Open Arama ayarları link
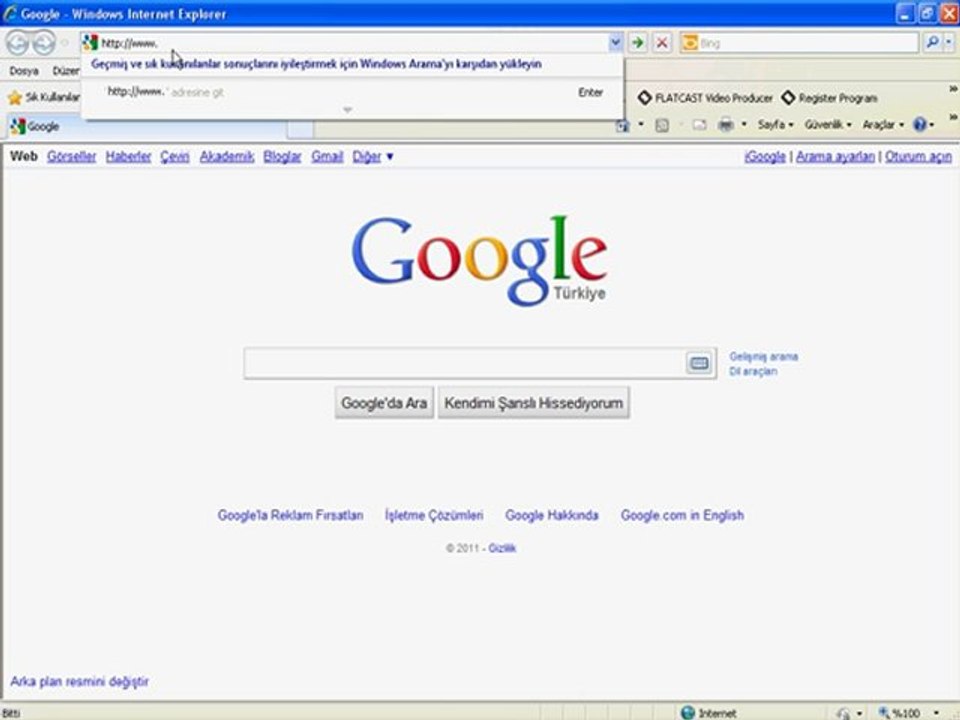The image size is (960, 720). [835, 157]
